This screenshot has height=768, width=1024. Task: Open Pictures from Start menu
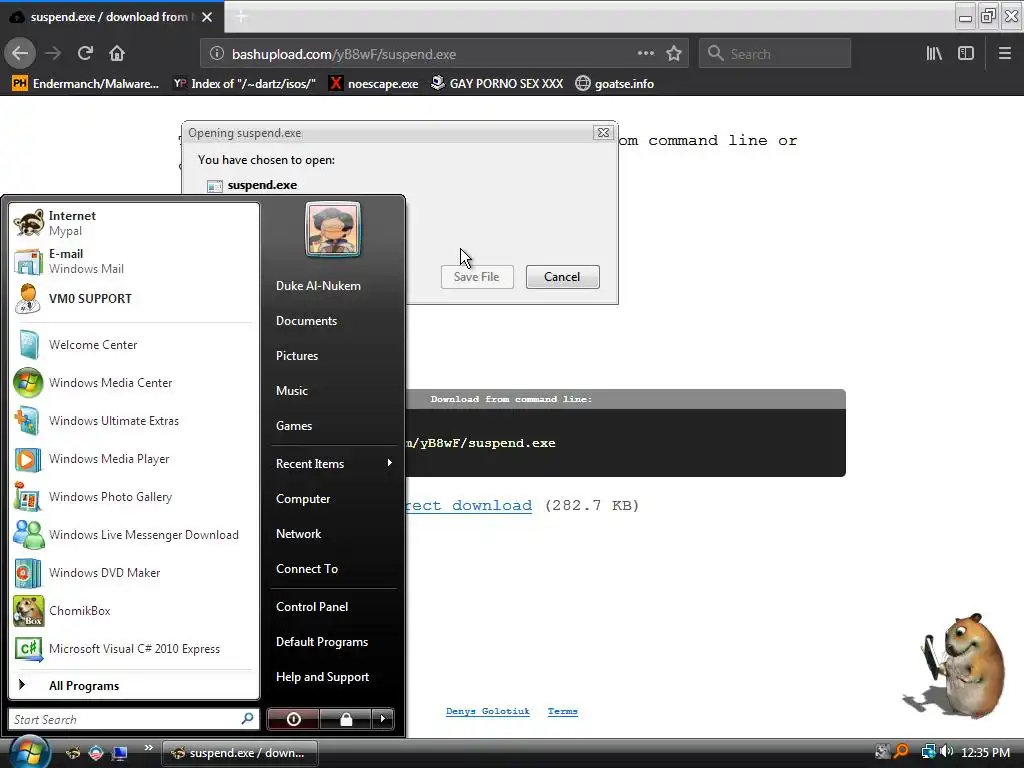click(333, 356)
